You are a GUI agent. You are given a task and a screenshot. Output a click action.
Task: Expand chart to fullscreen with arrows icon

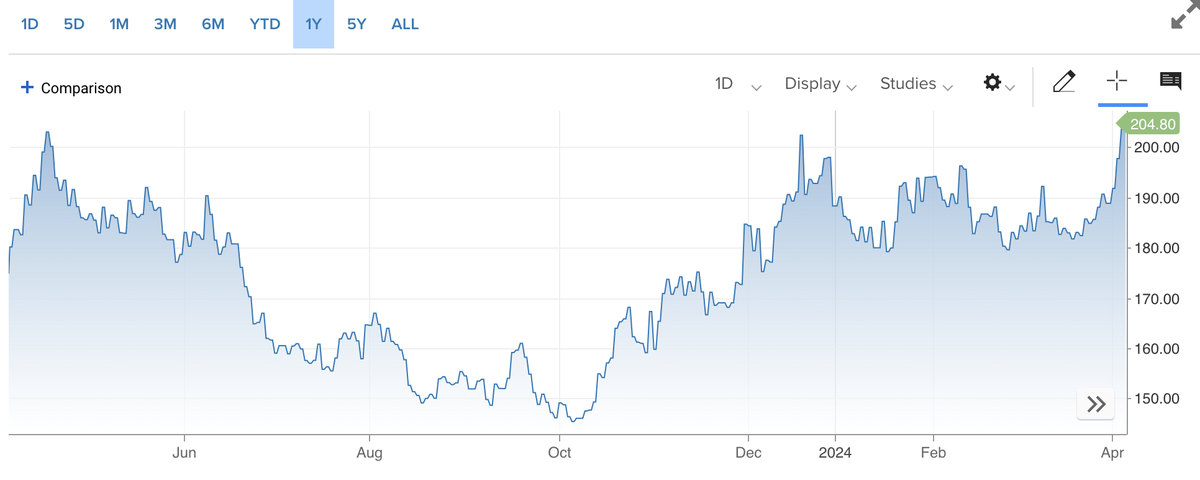pos(1183,18)
